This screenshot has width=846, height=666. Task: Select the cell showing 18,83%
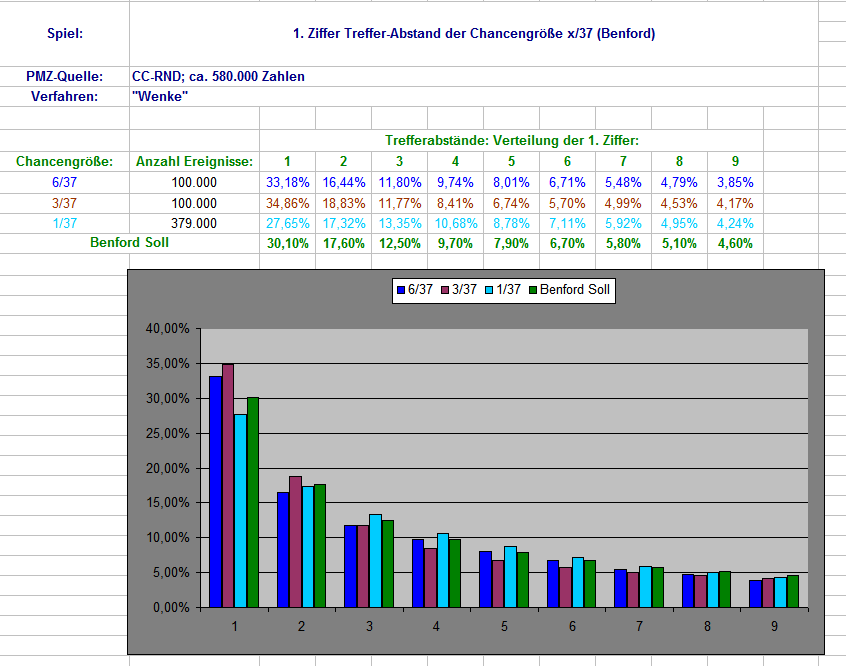344,203
